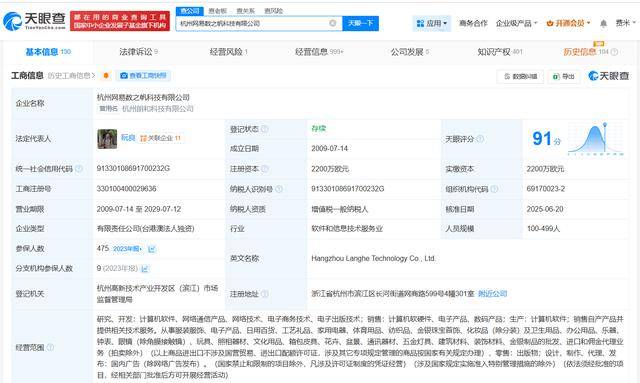Click the info icon beside 经营范围
Screen dimensions: 640x383
[50, 347]
